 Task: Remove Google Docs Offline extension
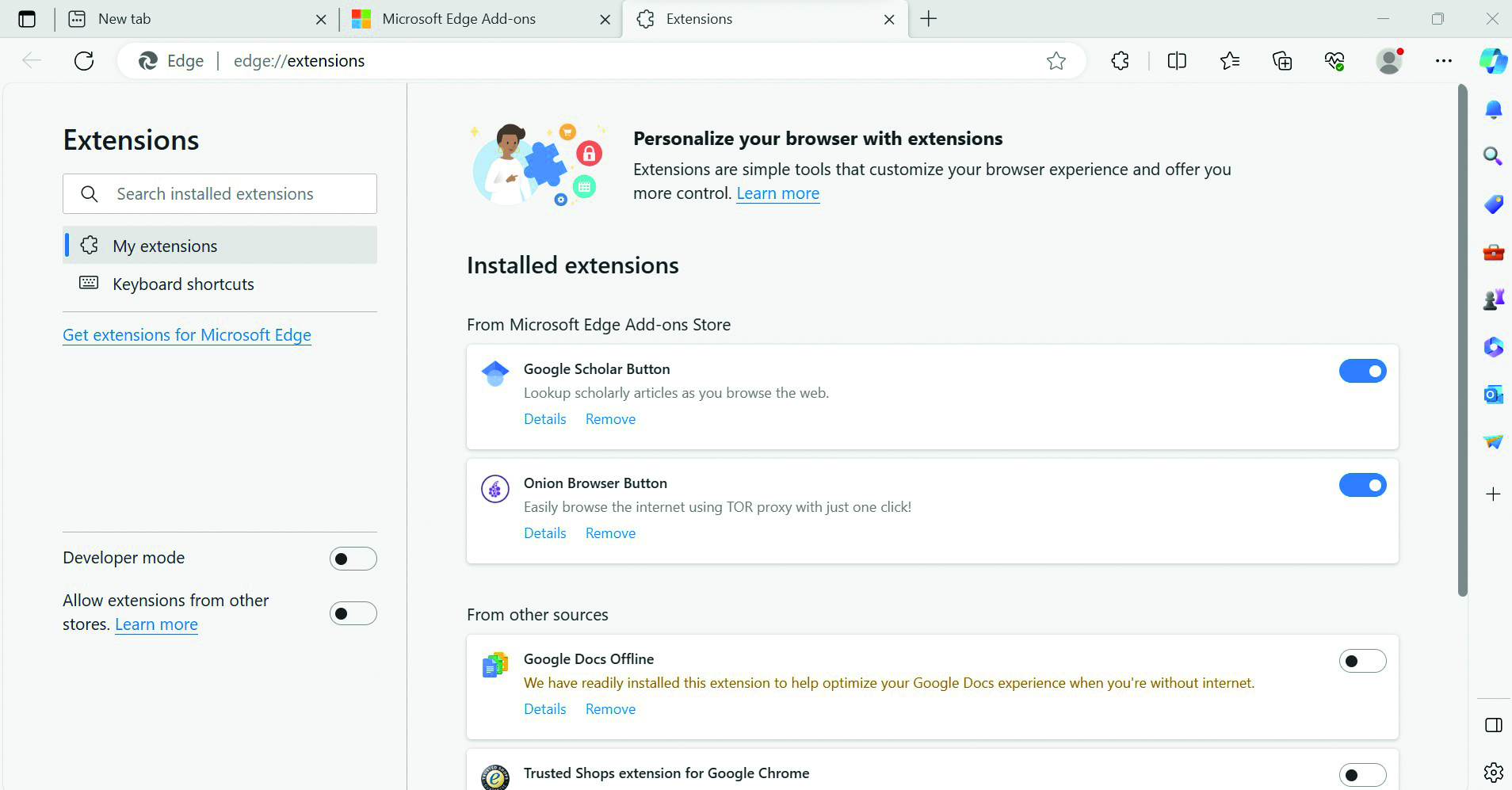[610, 709]
